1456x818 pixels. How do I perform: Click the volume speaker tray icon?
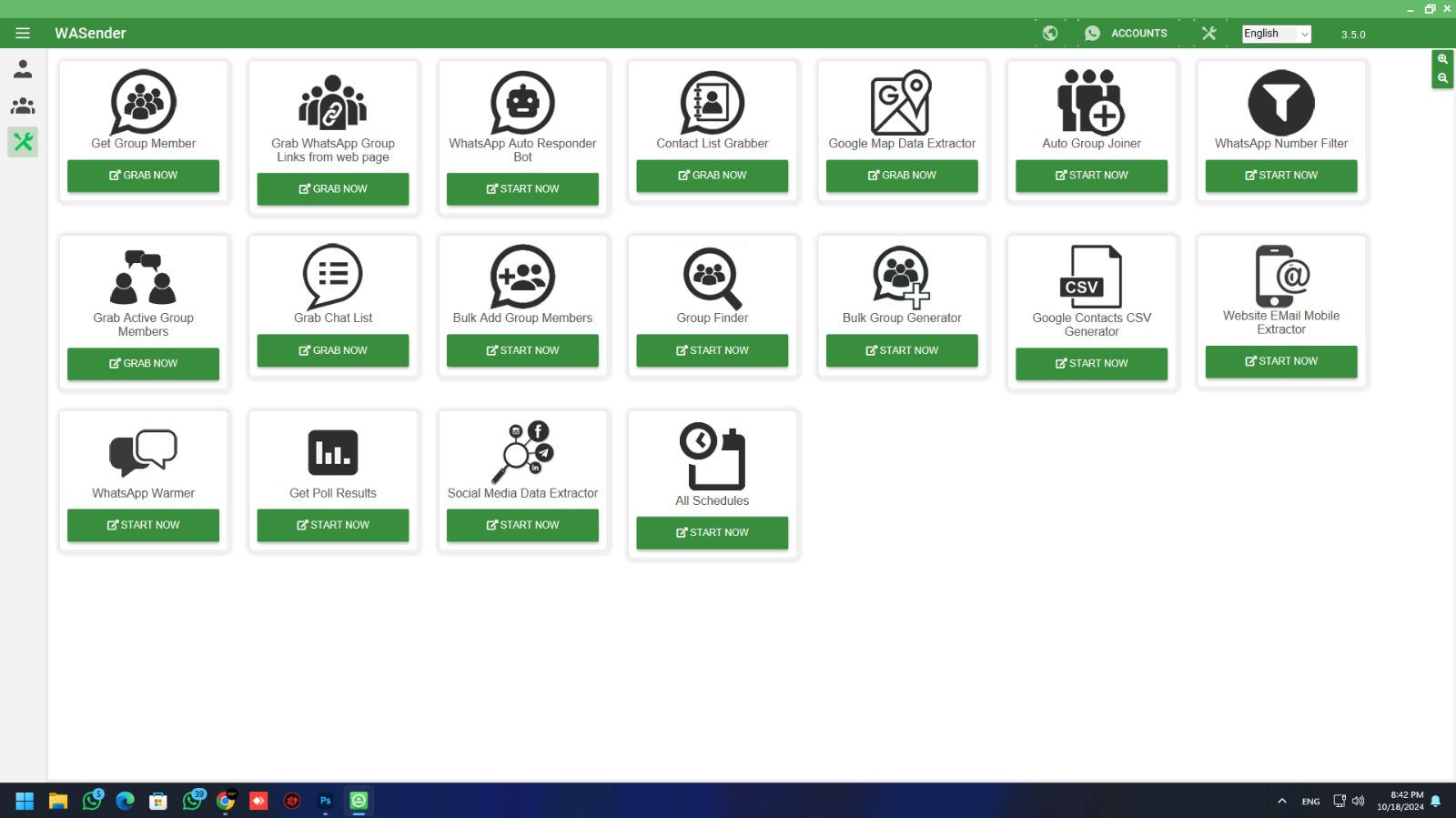[1359, 802]
